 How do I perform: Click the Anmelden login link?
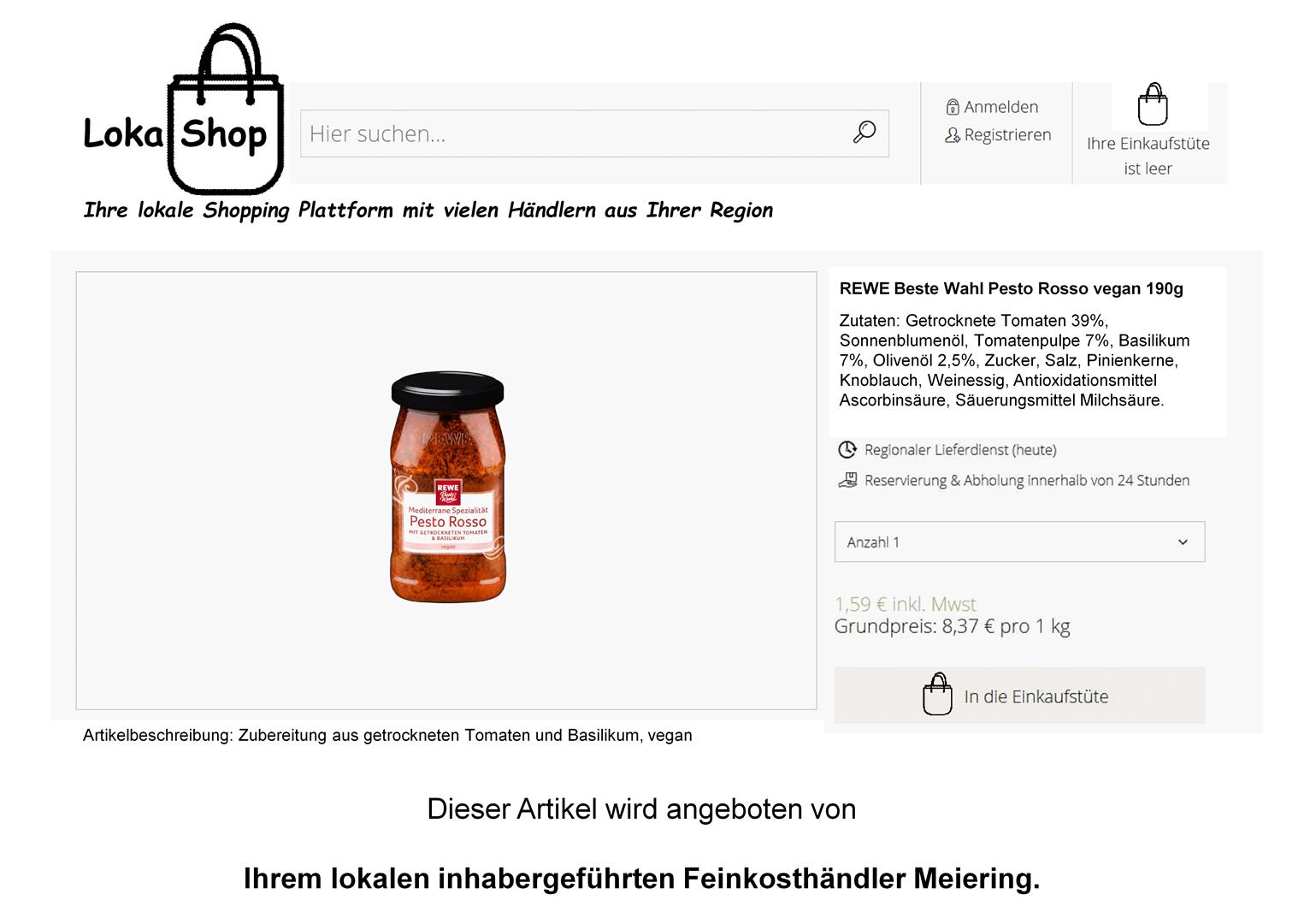pyautogui.click(x=1000, y=107)
